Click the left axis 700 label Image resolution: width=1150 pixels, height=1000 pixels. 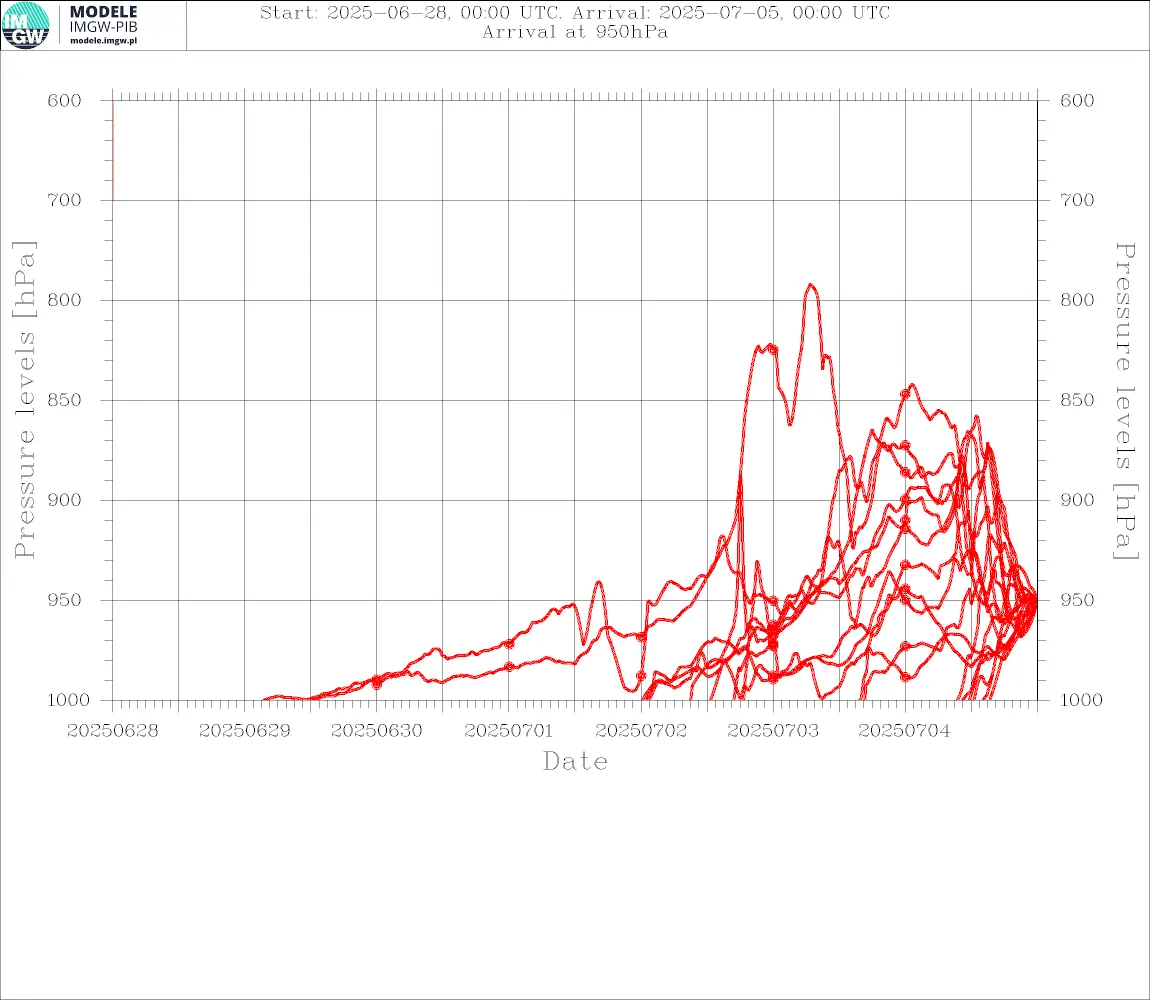pyautogui.click(x=65, y=200)
